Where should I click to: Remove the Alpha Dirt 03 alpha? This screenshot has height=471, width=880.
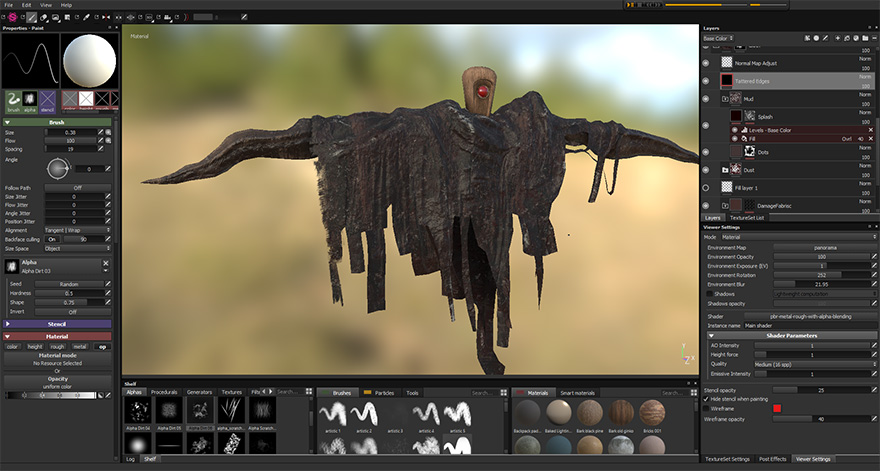click(x=106, y=263)
